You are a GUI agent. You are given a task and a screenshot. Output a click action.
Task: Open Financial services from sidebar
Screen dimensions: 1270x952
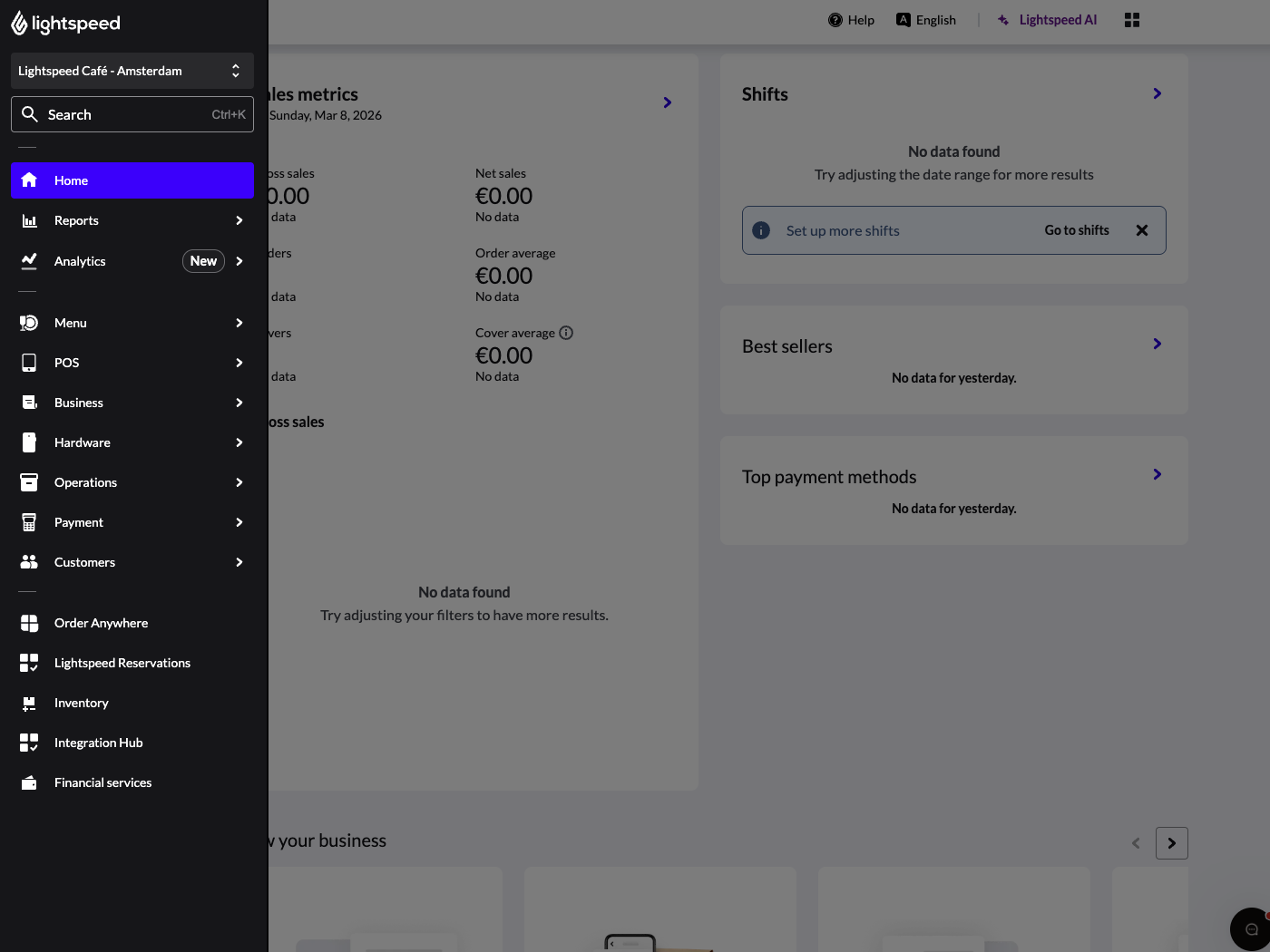tap(103, 782)
